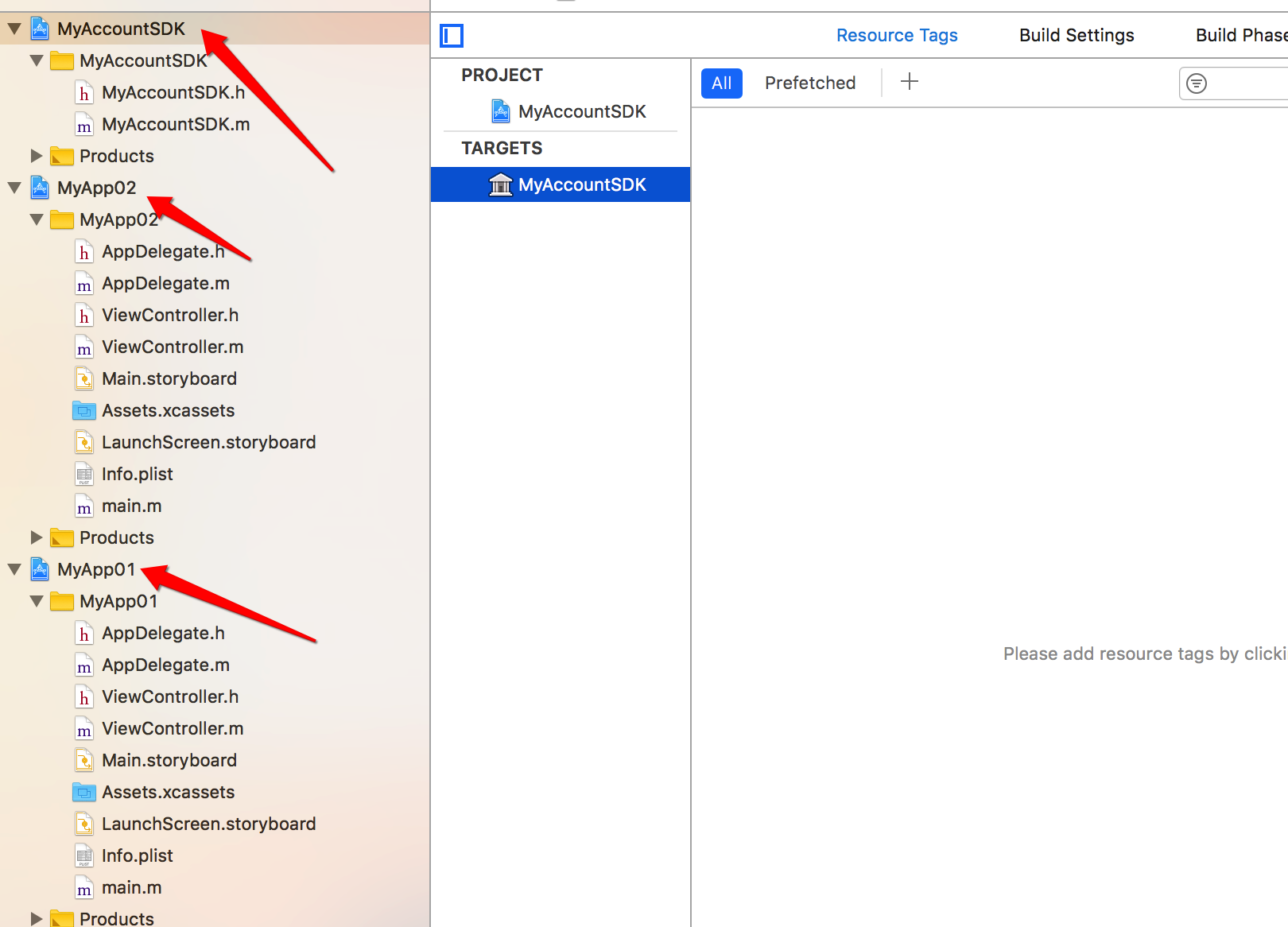Click the plus icon to add resource tag
Viewport: 1288px width, 927px height.
[910, 81]
